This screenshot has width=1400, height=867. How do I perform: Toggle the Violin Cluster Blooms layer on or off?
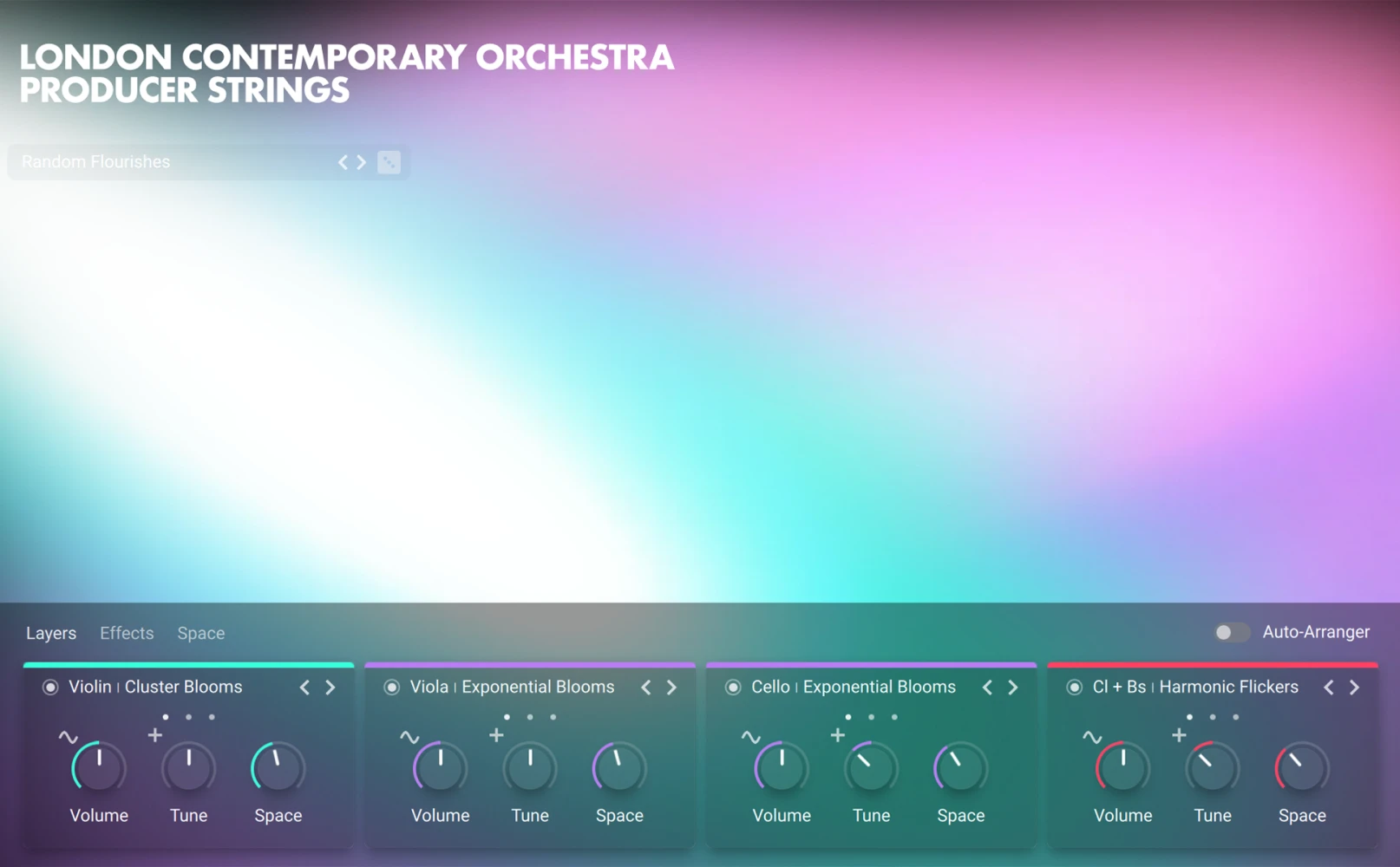pyautogui.click(x=49, y=687)
